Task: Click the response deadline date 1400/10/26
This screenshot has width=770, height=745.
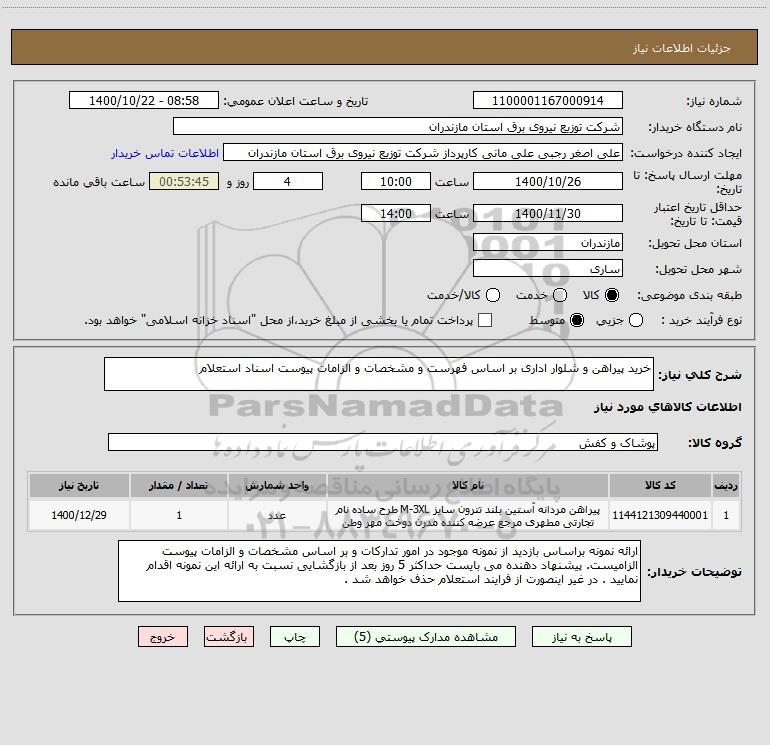Action: (x=548, y=181)
